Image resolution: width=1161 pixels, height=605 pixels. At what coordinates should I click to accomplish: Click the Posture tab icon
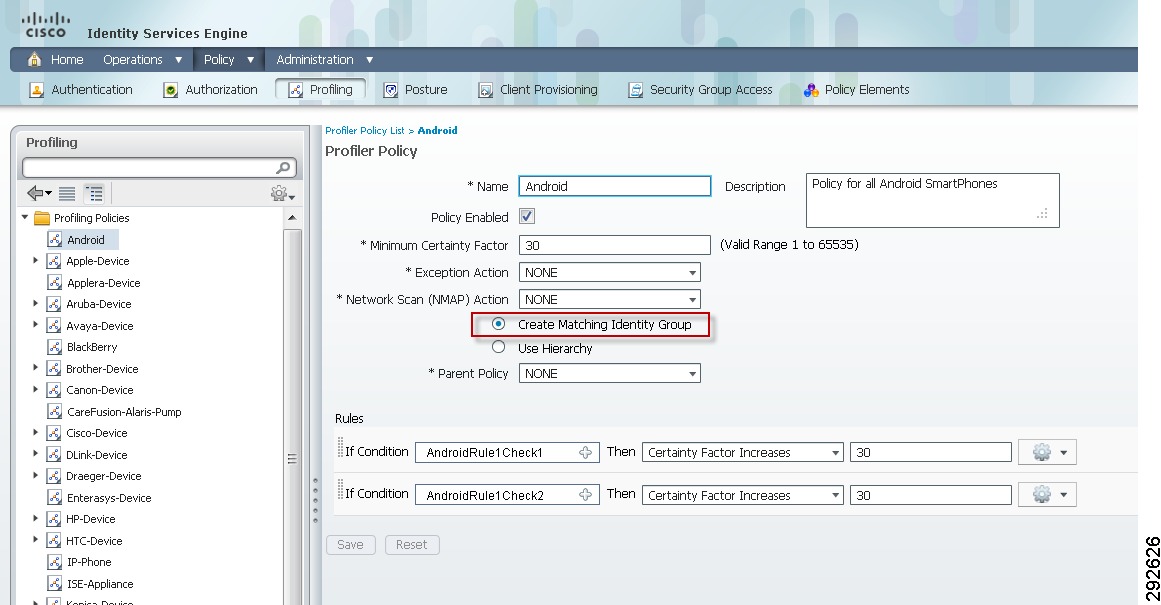coord(391,90)
